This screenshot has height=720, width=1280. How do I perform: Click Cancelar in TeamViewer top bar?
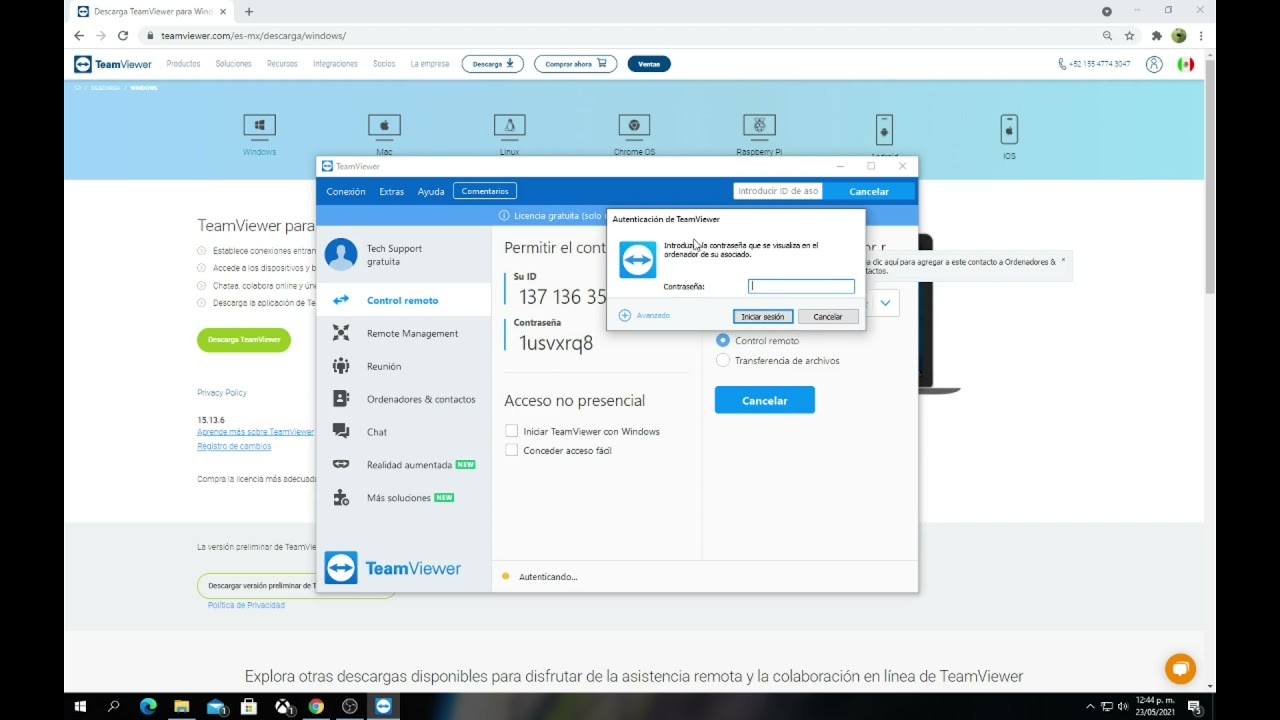(869, 191)
